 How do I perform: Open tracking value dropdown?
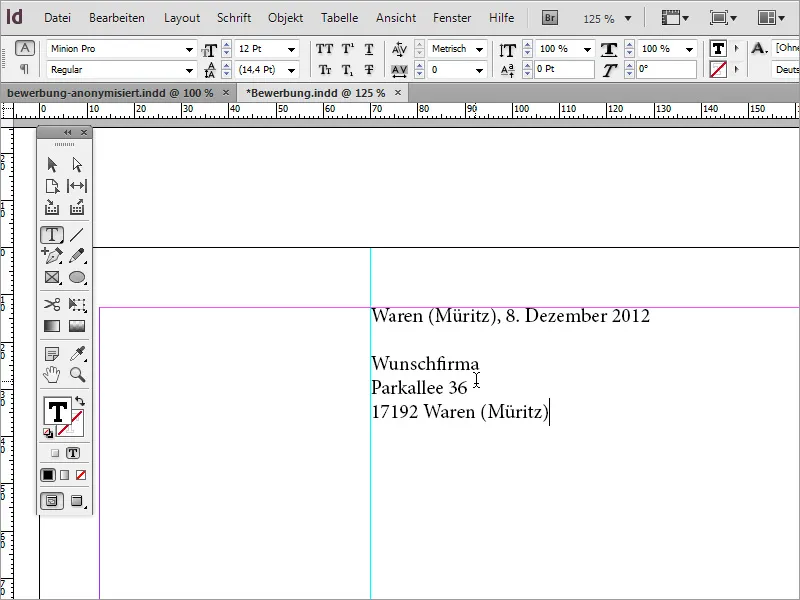pos(480,70)
